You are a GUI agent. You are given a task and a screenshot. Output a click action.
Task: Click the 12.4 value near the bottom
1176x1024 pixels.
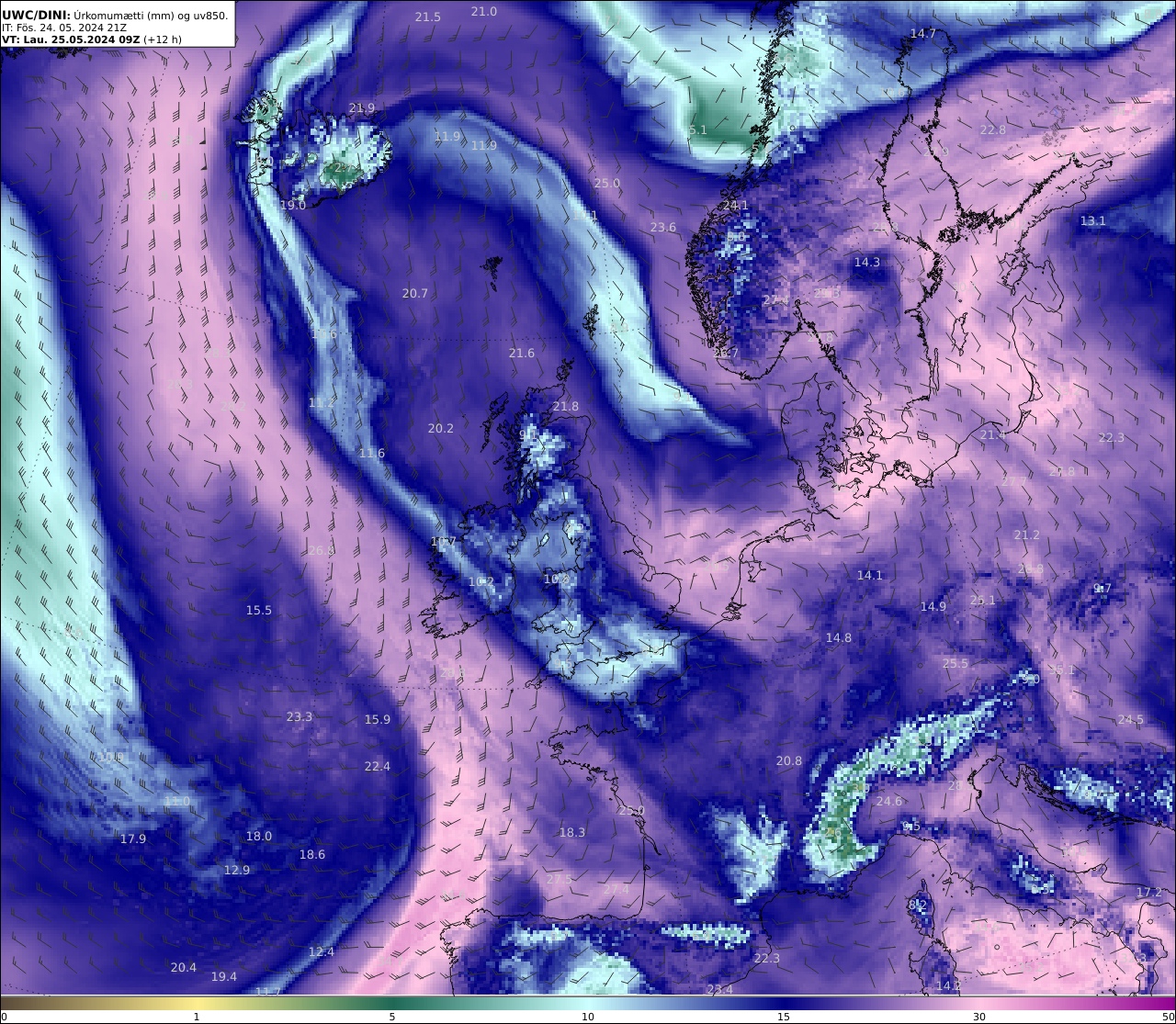[x=322, y=951]
